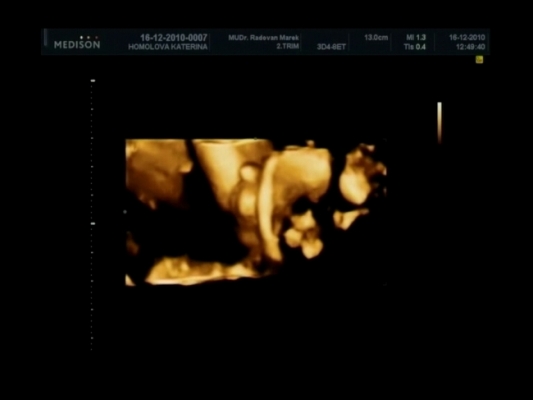Viewport: 533px width, 400px height.
Task: Click the 13.0cm depth readout
Action: 376,37
